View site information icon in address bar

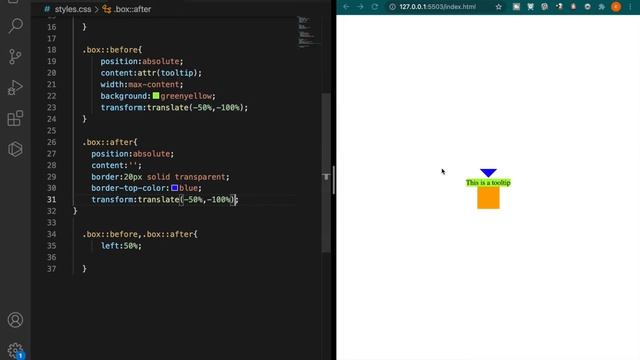tap(392, 7)
